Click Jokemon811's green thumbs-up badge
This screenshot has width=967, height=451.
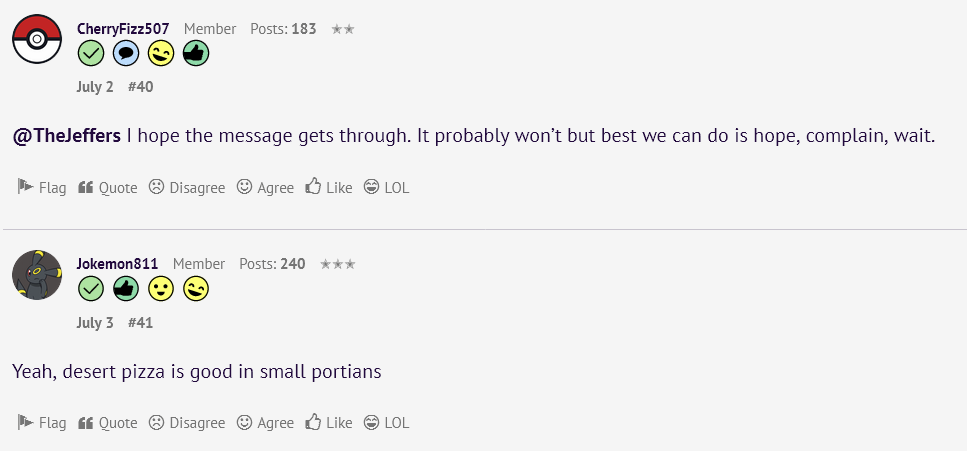[x=126, y=289]
